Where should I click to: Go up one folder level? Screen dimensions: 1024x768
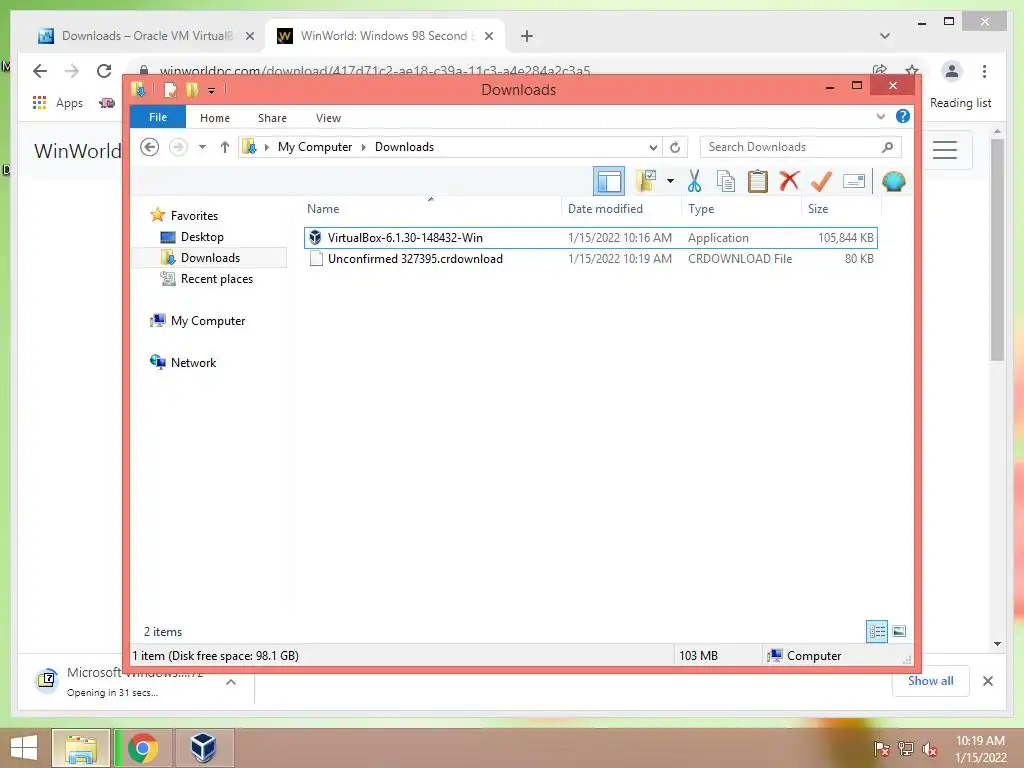225,147
